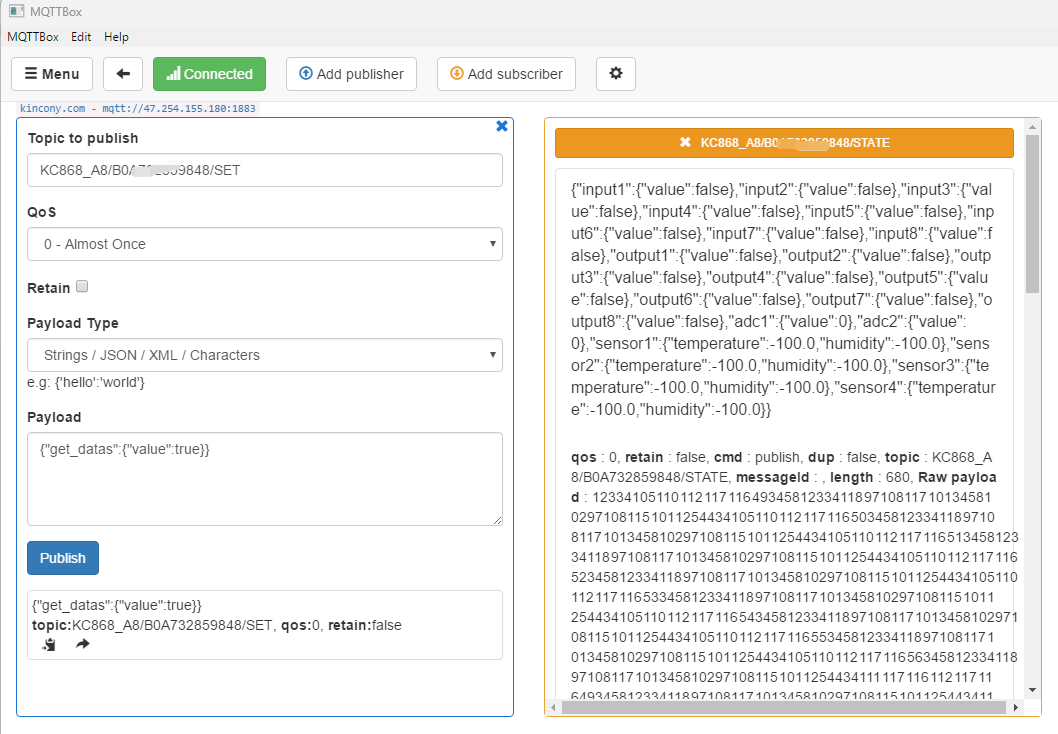Click the copy payload icon in publish history
Screen dimensions: 1058x734
pyautogui.click(x=48, y=645)
